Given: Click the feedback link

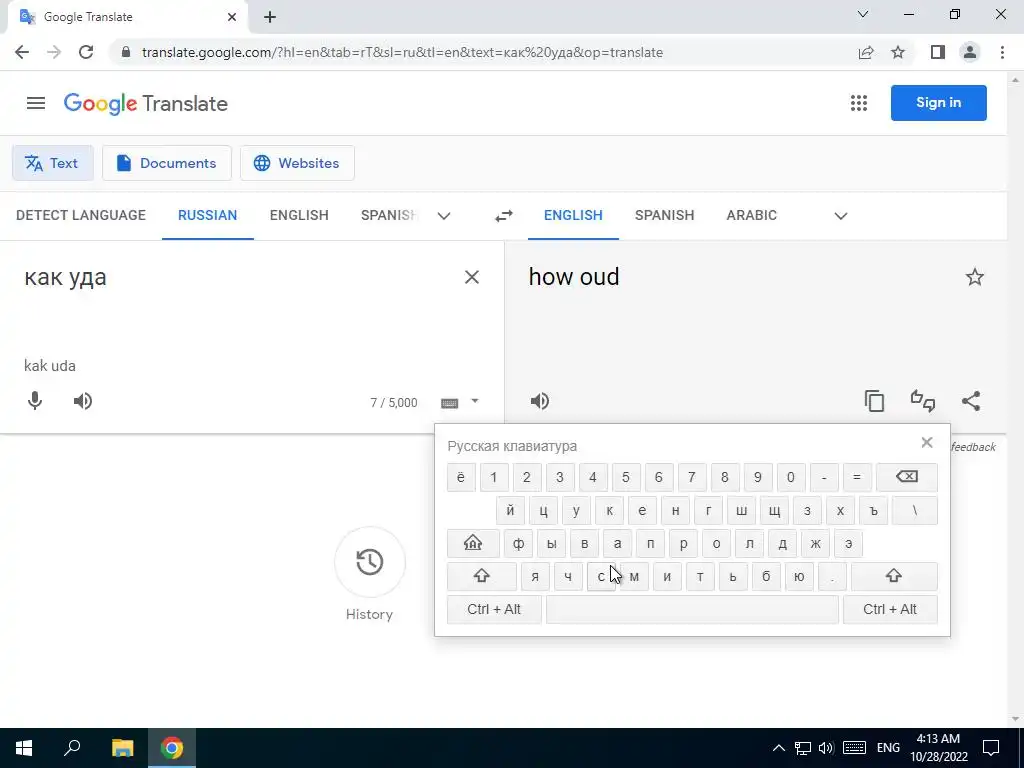Looking at the screenshot, I should pos(973,447).
